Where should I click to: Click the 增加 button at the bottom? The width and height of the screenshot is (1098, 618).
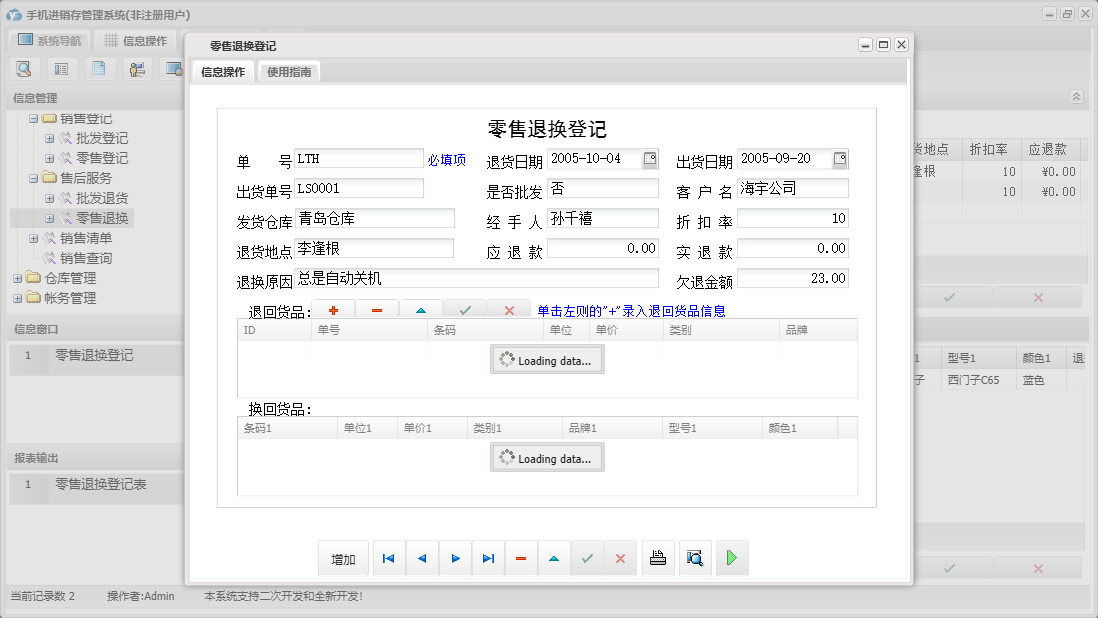click(x=343, y=558)
